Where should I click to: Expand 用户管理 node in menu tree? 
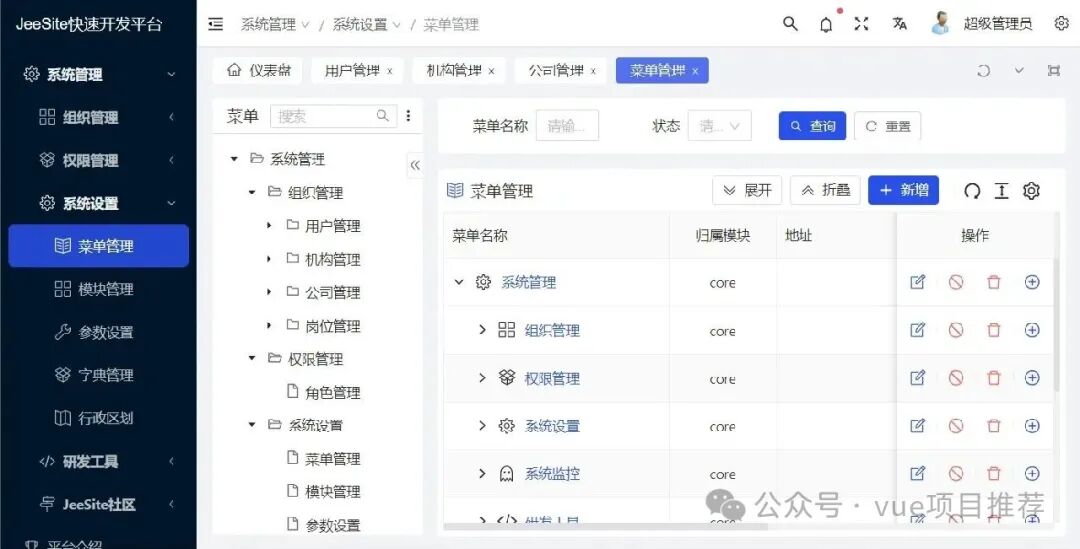[x=269, y=226]
